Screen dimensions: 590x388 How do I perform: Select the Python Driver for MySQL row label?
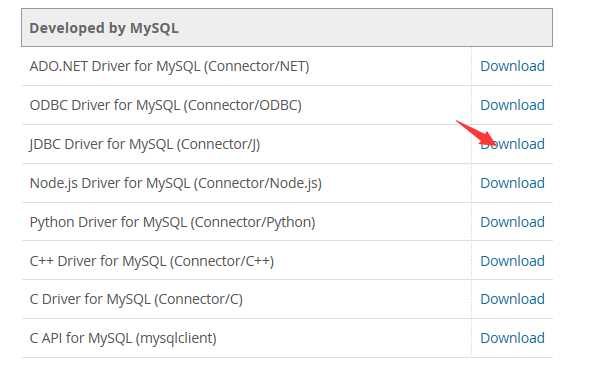point(172,222)
